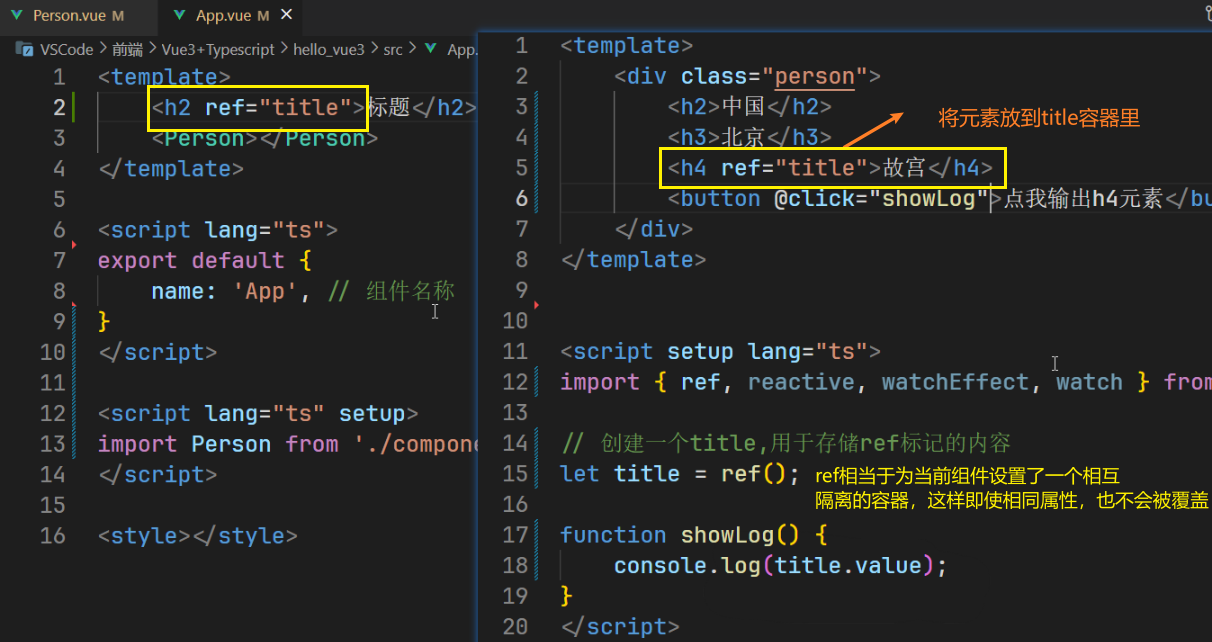The width and height of the screenshot is (1212, 642).
Task: Click the Vue icon on Person.vue tab
Action: (16, 16)
